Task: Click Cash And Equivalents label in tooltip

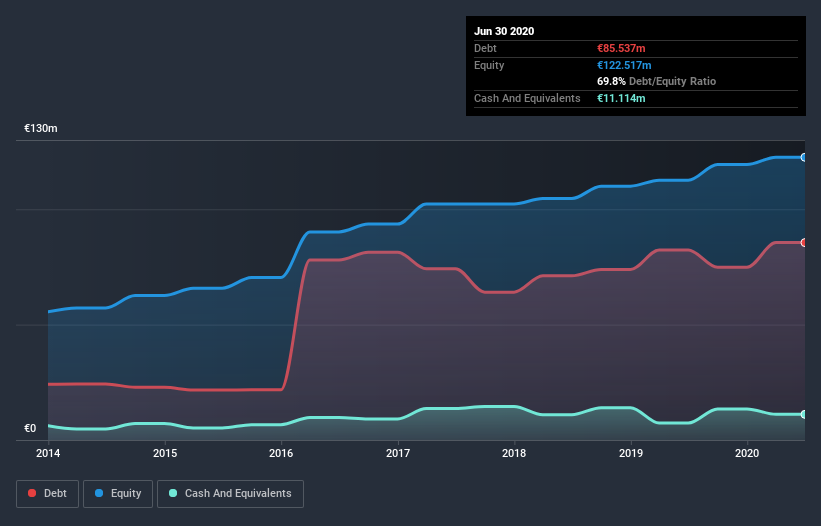Action: 527,98
